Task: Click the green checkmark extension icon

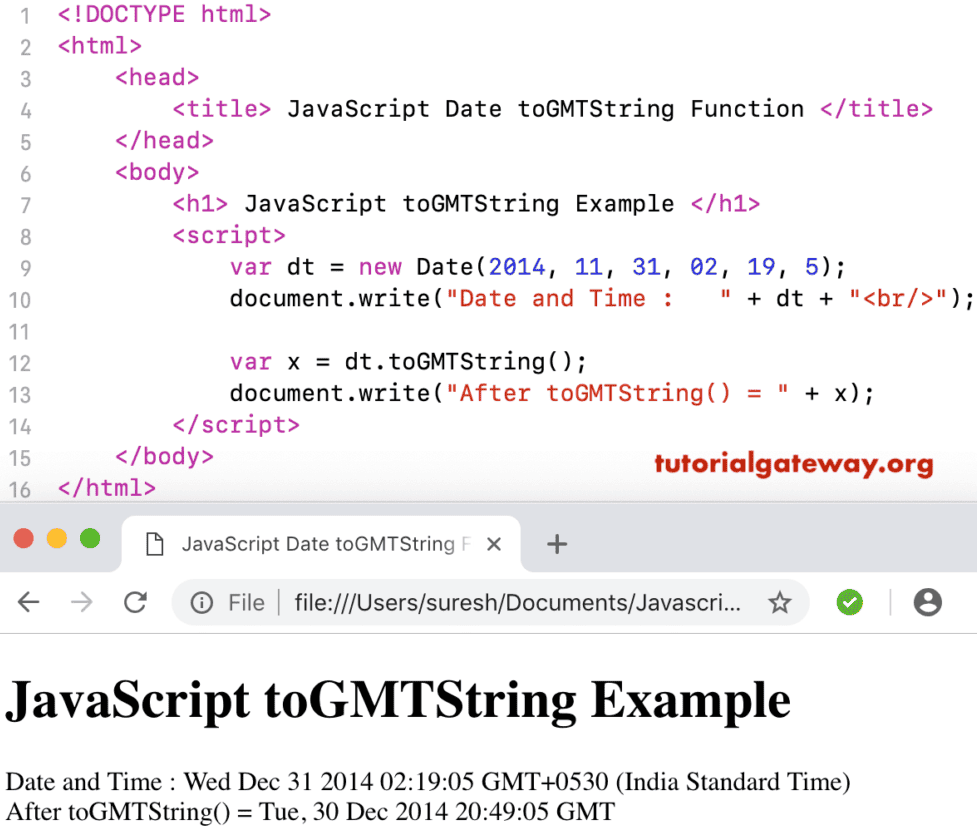Action: (x=849, y=602)
